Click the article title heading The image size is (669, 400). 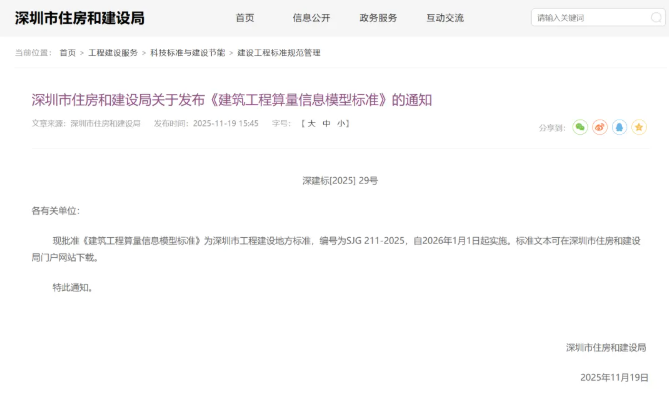click(x=232, y=99)
